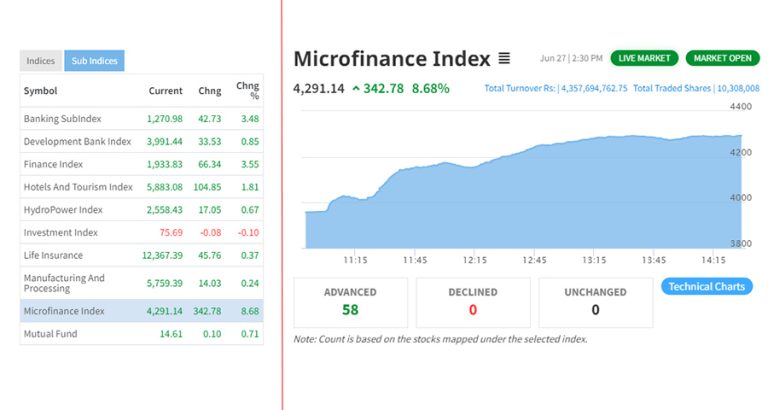768x410 pixels.
Task: Click Mutual Fund current value 14.61
Action: coord(171,334)
